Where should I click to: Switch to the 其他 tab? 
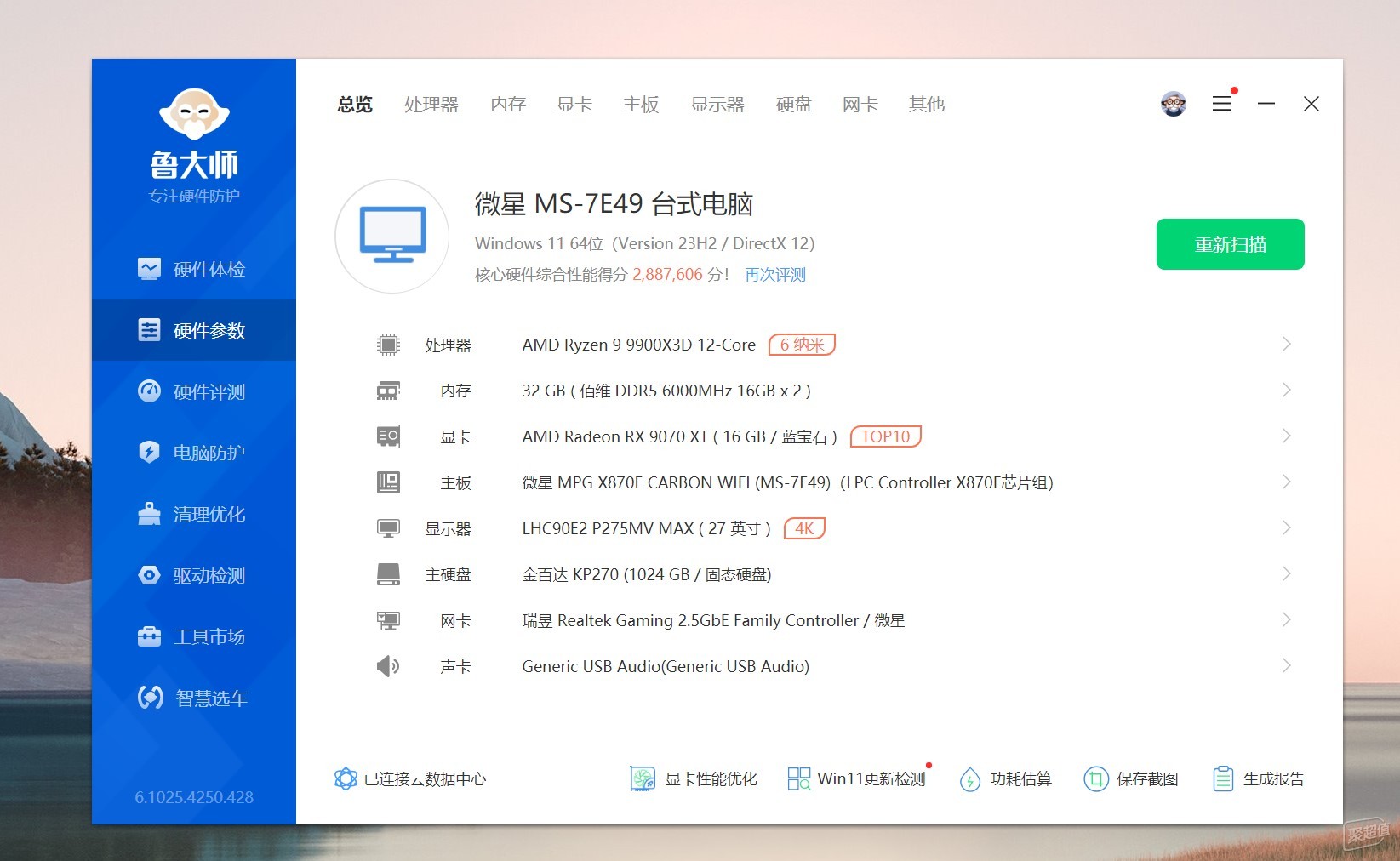(927, 104)
